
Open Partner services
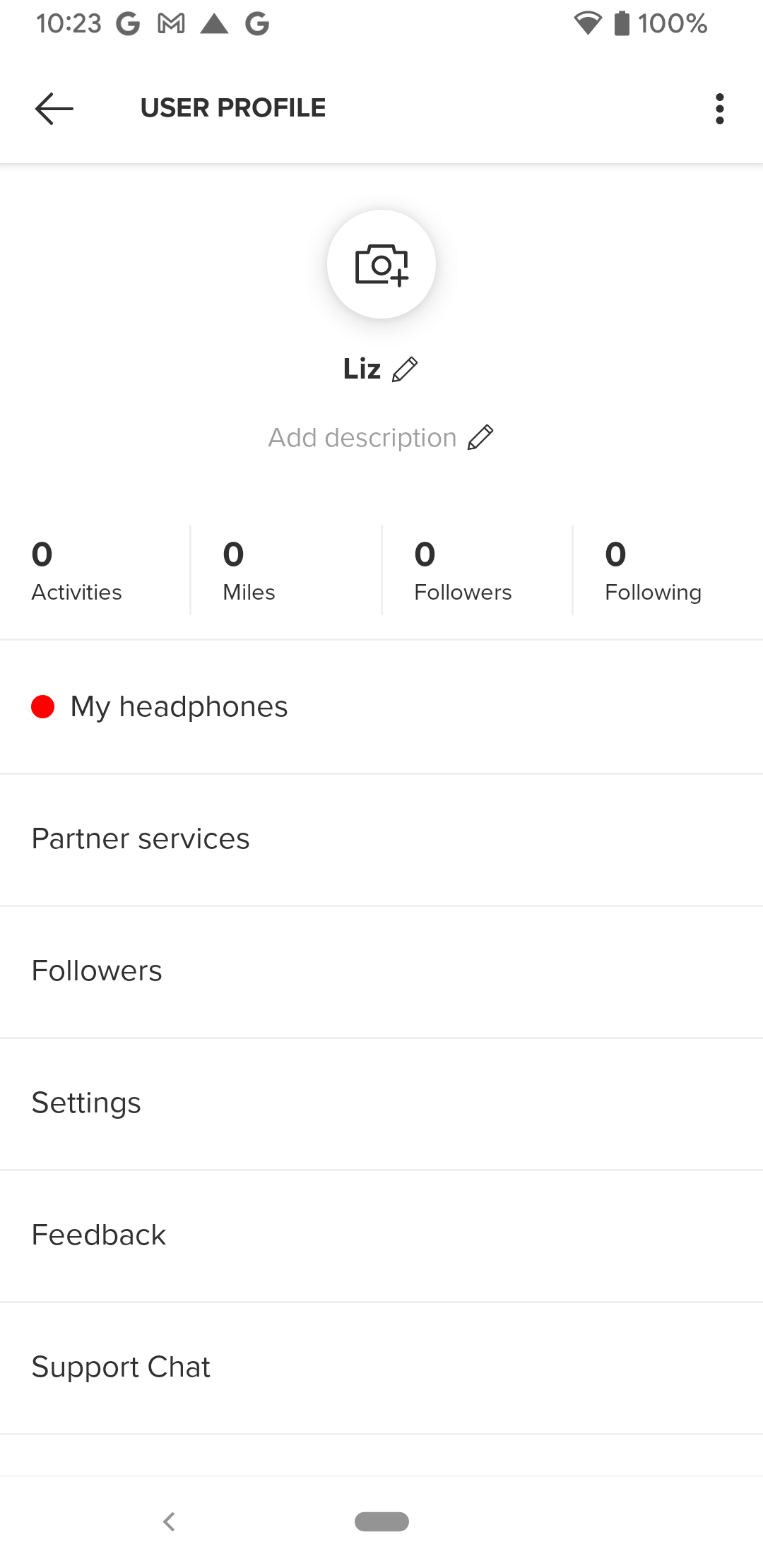pos(141,839)
